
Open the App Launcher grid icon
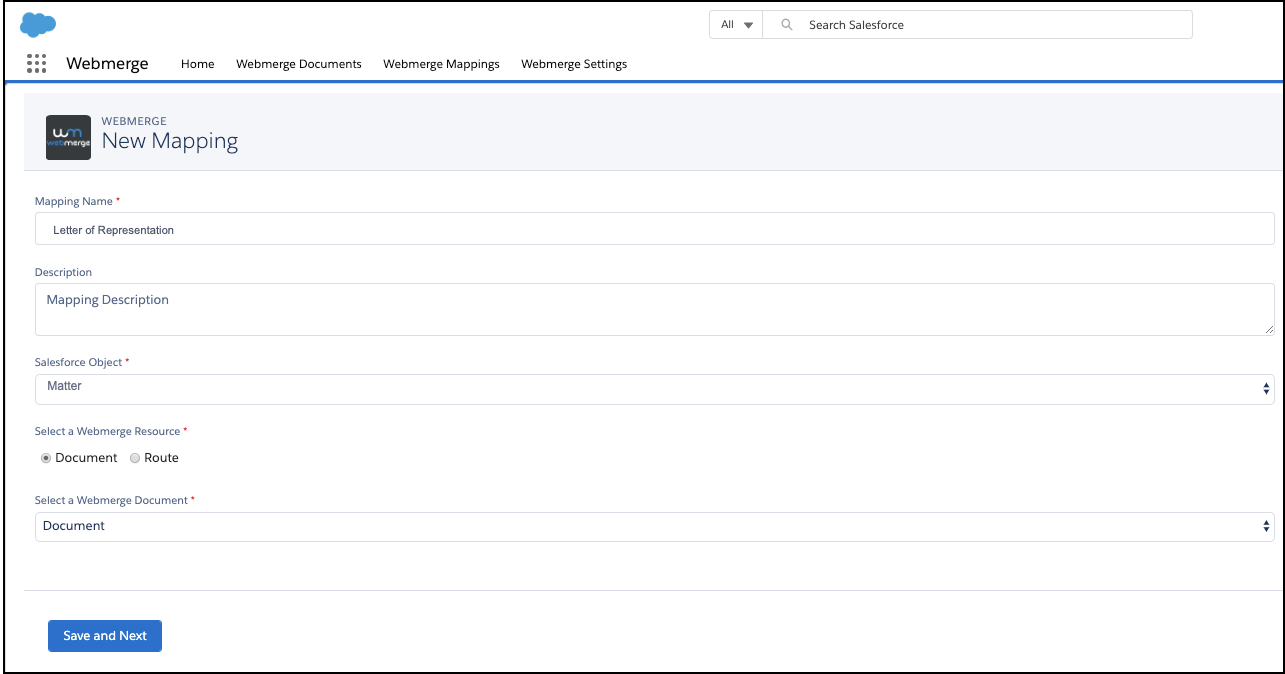pos(37,64)
